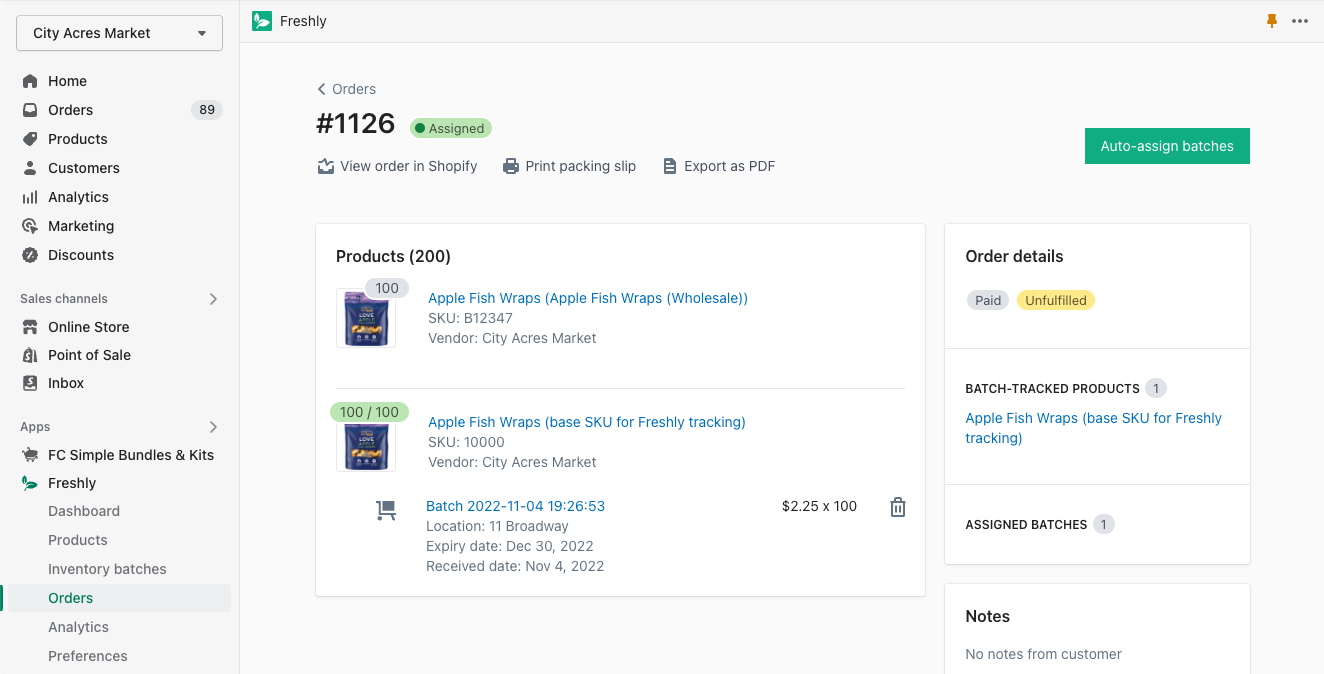Image resolution: width=1324 pixels, height=674 pixels.
Task: Open Freshly Products submenu item
Action: click(78, 540)
